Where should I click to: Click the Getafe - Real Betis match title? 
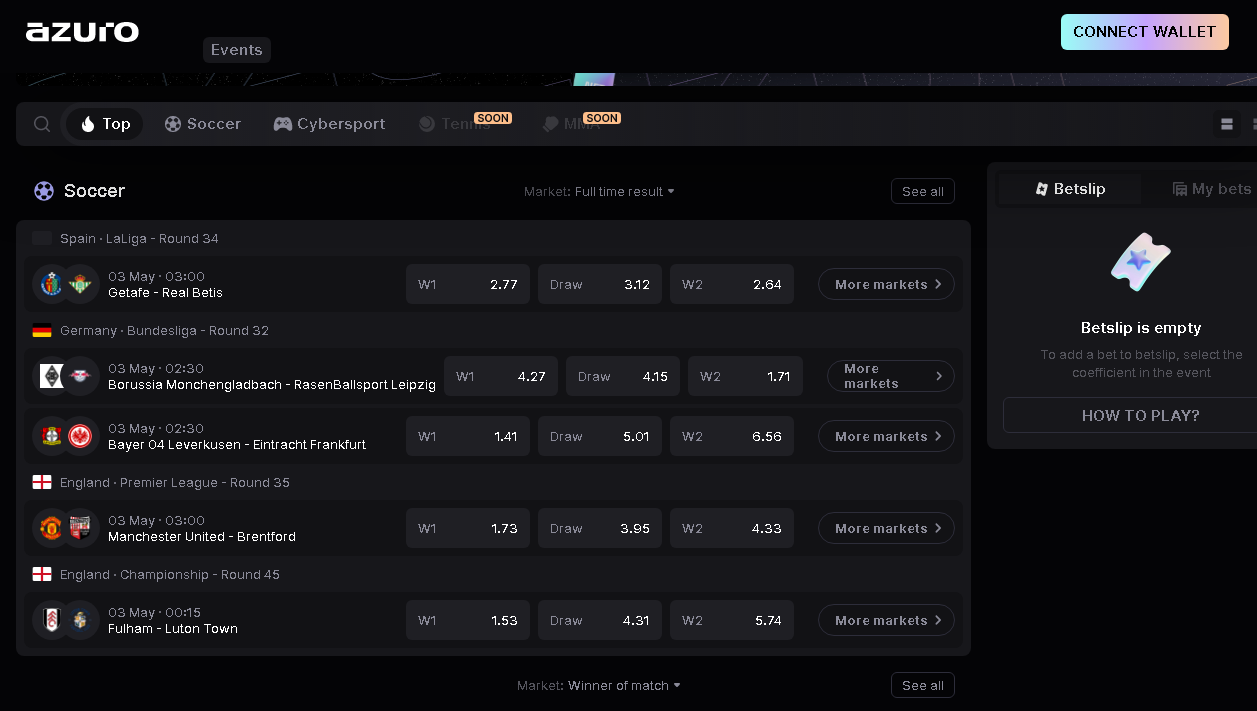pyautogui.click(x=165, y=293)
